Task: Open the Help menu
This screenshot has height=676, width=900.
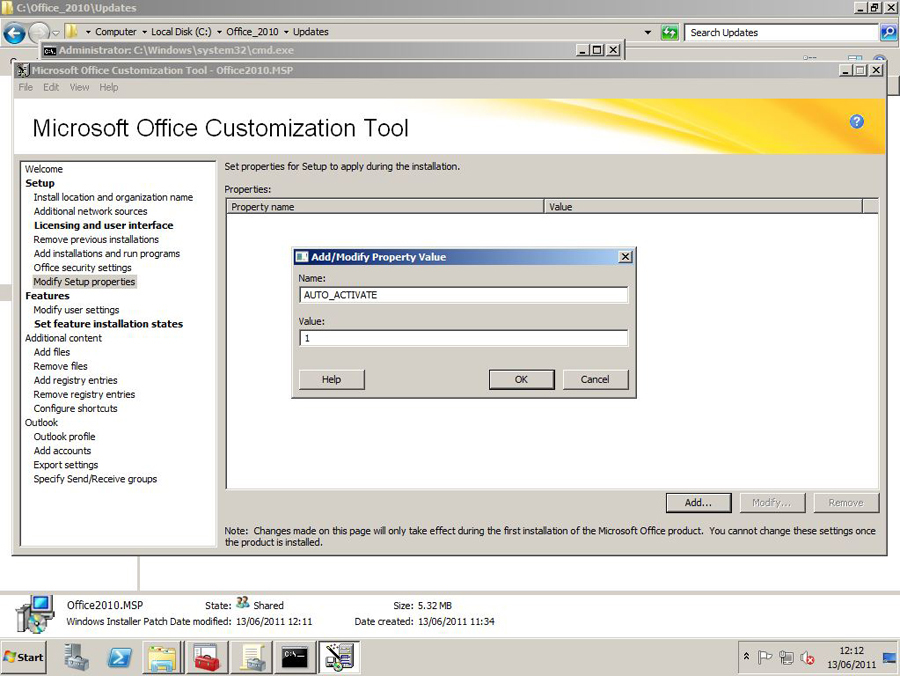Action: [x=108, y=87]
